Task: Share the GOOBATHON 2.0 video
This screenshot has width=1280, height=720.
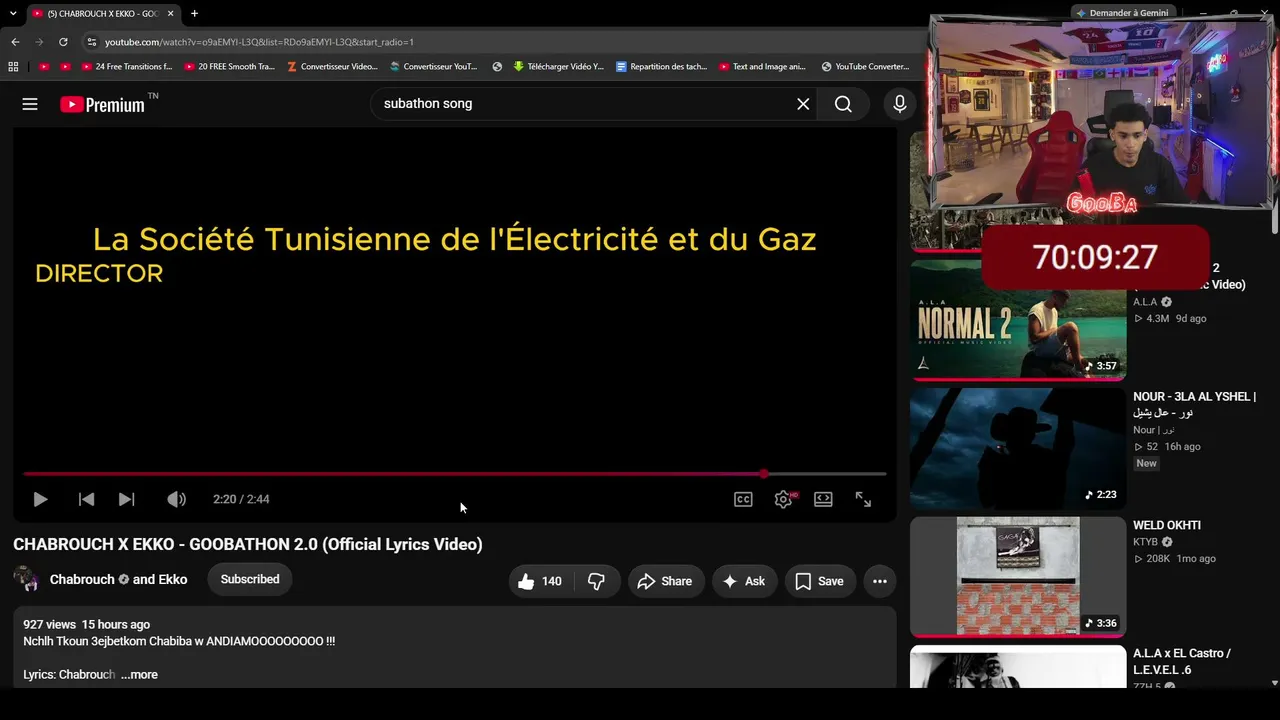Action: tap(665, 581)
